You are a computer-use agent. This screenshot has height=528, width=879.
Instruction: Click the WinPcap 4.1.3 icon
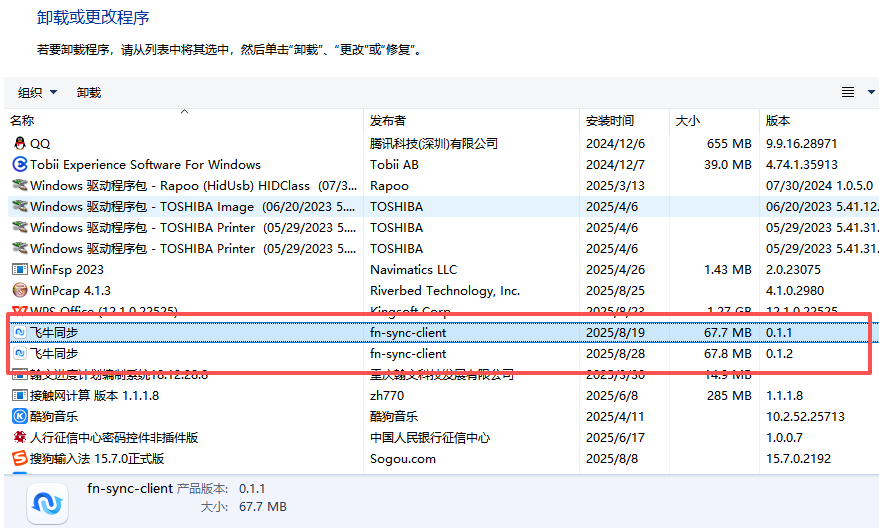coord(20,290)
